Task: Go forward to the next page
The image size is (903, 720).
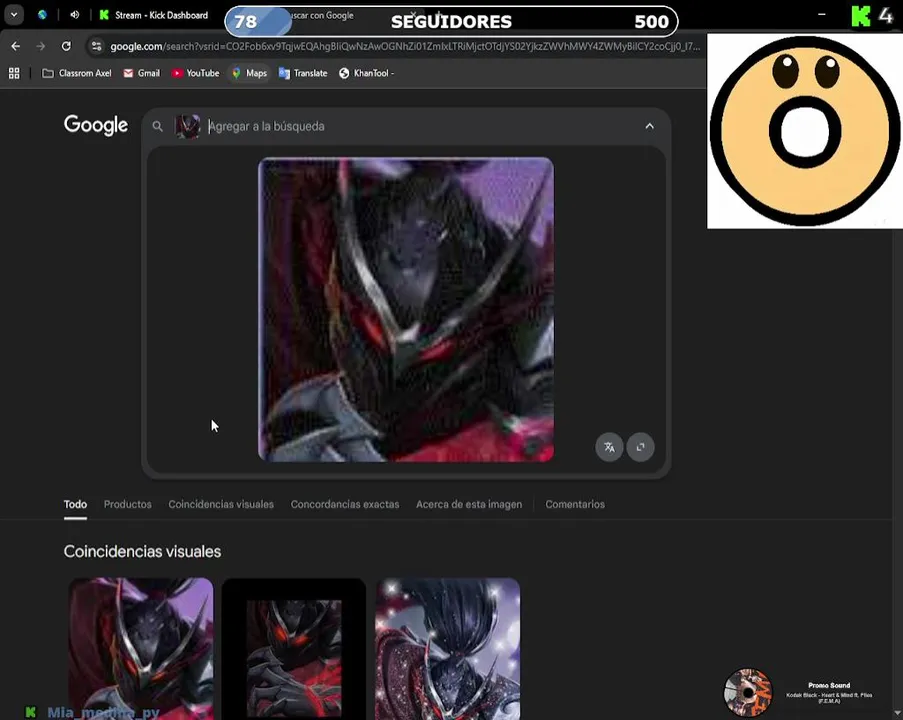Action: pyautogui.click(x=40, y=46)
